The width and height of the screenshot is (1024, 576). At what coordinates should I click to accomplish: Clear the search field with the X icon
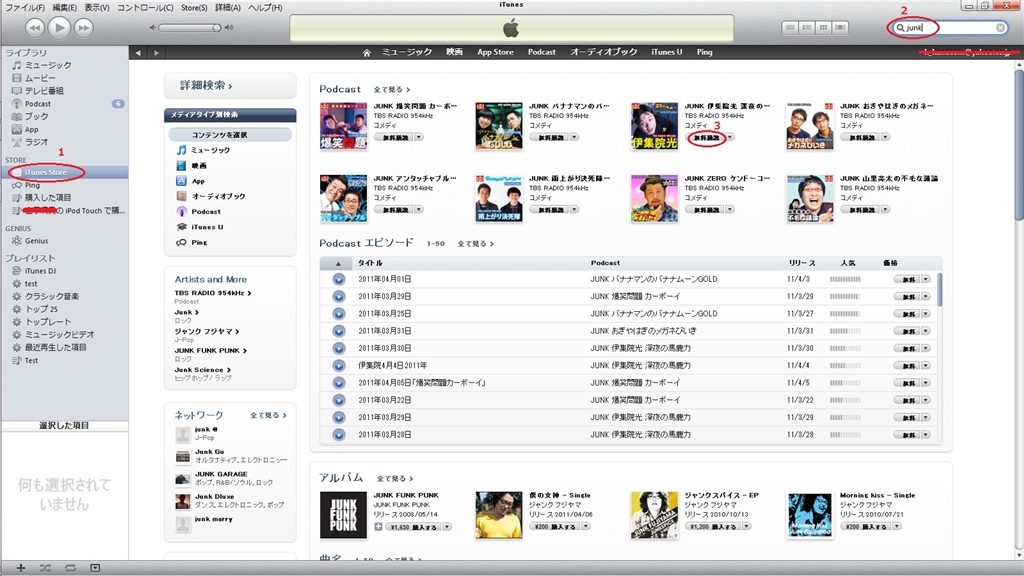[1000, 27]
